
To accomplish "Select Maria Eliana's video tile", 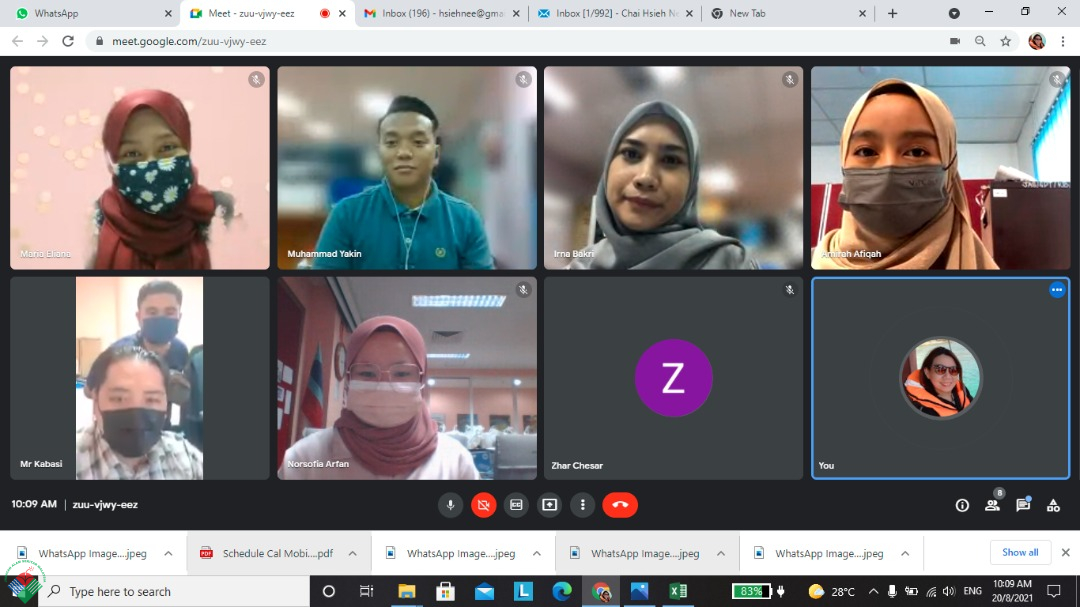I will 140,167.
